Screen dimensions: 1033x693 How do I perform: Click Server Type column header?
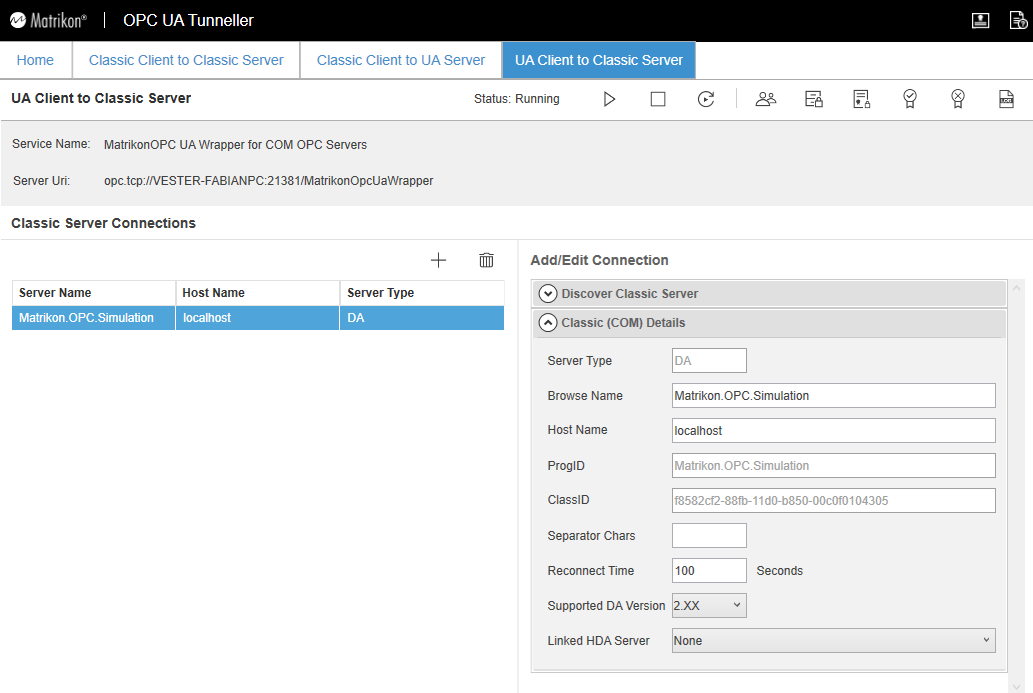[x=422, y=292]
